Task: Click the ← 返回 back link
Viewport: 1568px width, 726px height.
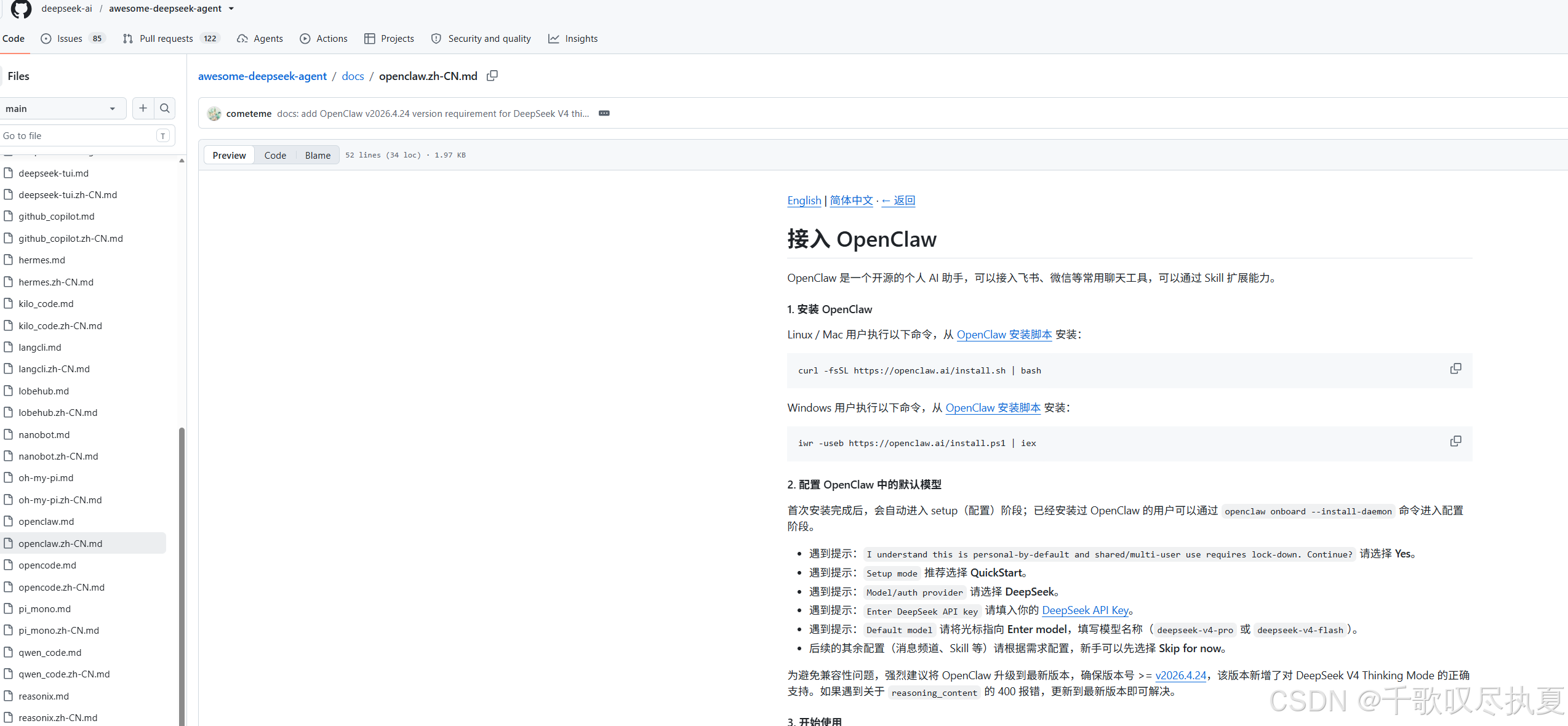Action: [x=898, y=200]
